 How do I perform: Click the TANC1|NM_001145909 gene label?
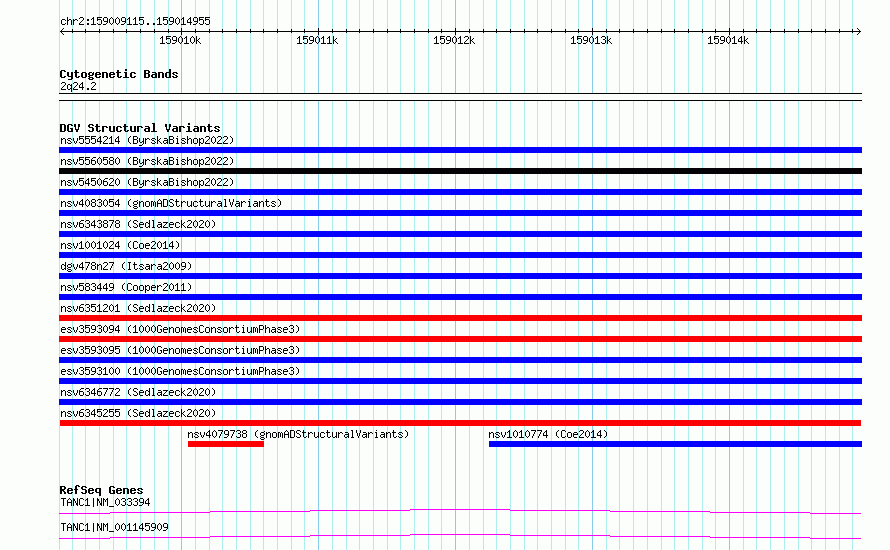114,527
